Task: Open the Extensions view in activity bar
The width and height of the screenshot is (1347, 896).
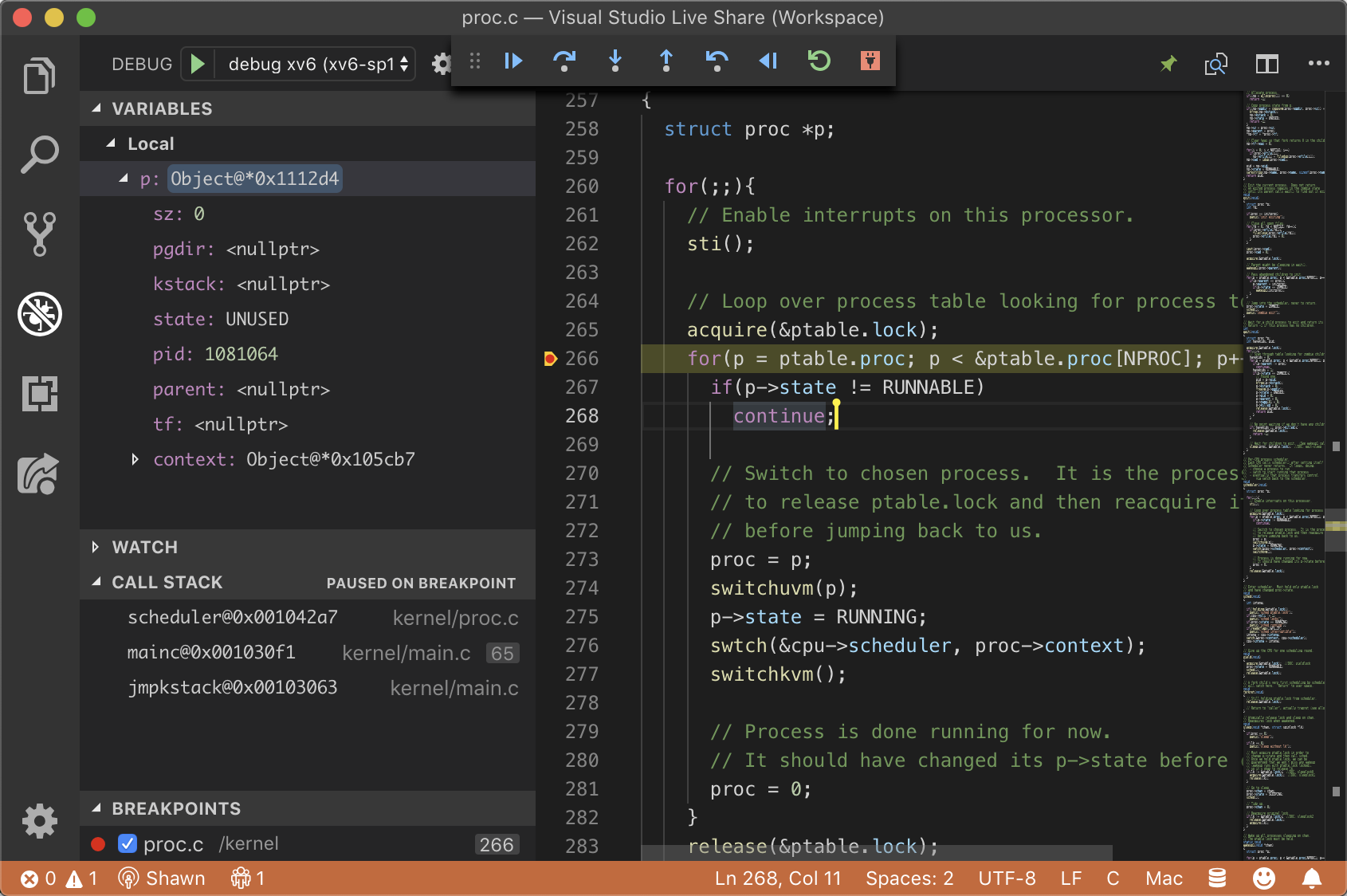Action: tap(40, 394)
